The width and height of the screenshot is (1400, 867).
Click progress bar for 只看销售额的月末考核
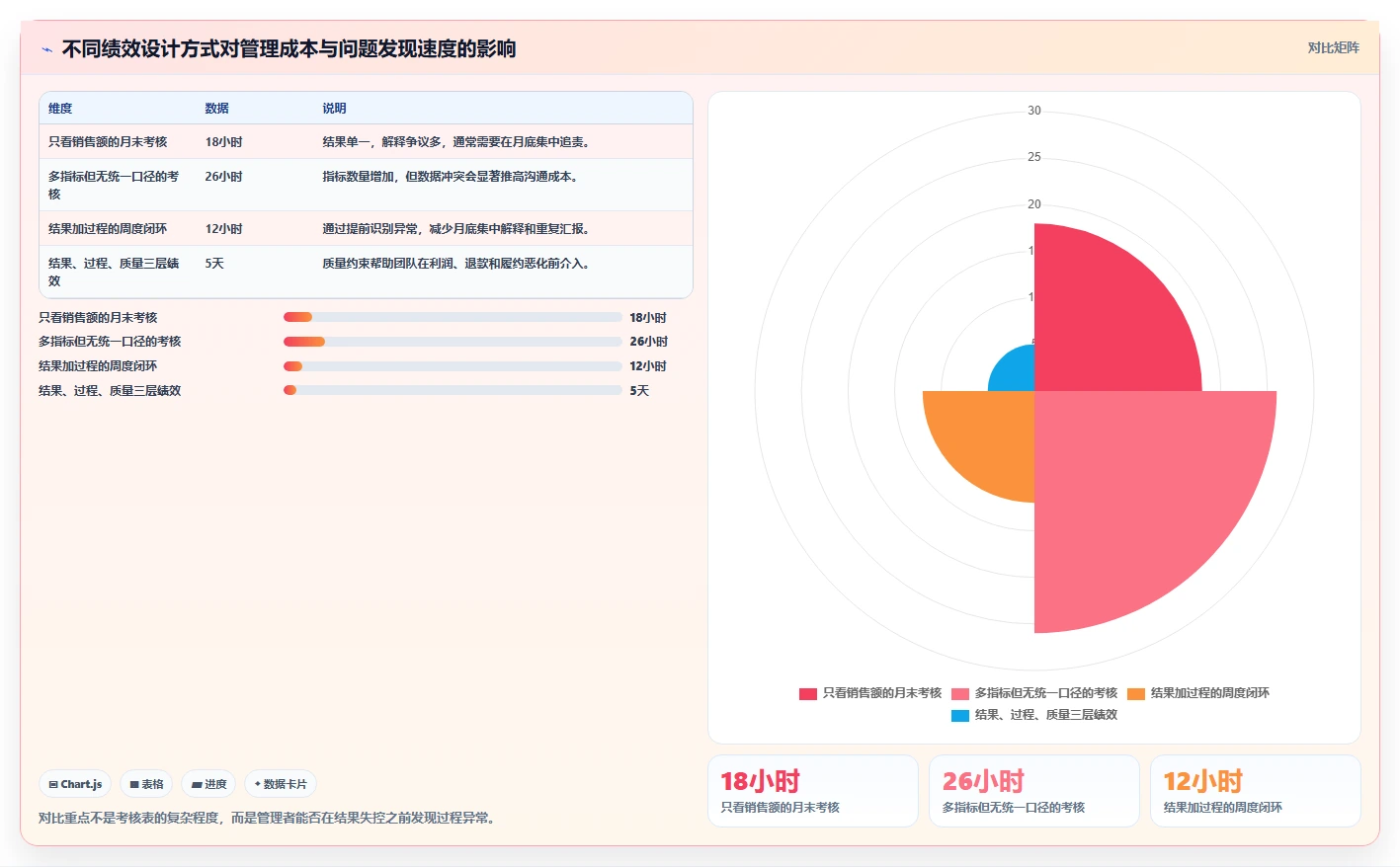click(453, 317)
